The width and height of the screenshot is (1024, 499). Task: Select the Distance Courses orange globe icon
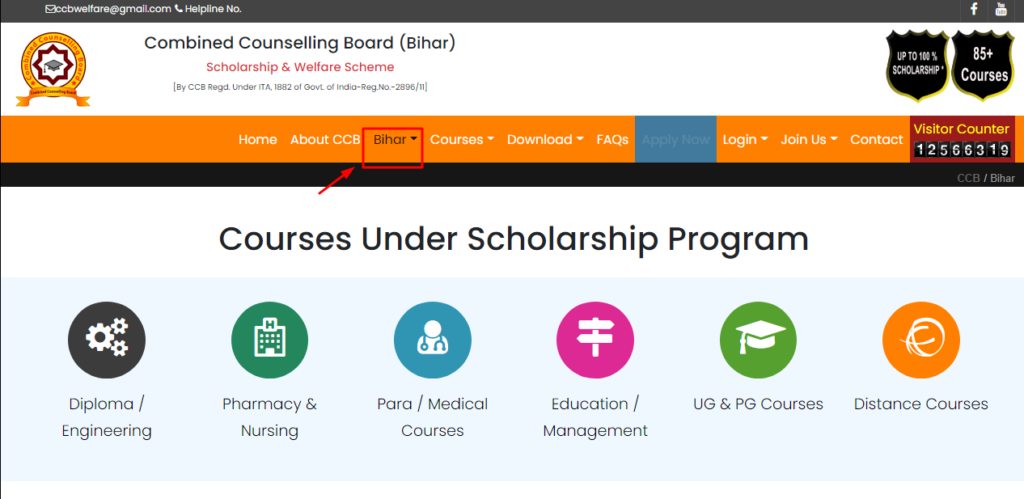(921, 340)
